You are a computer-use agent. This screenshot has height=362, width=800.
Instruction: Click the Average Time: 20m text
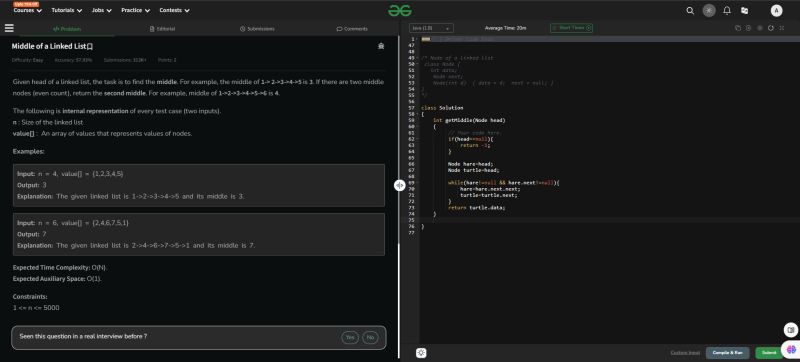point(506,28)
